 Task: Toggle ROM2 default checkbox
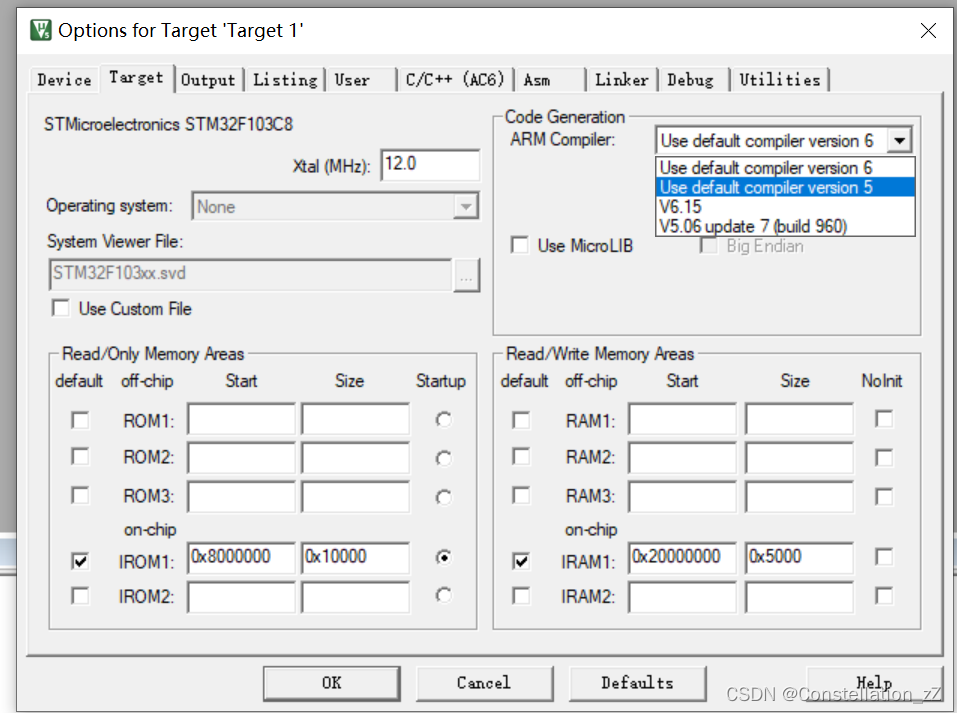click(80, 457)
